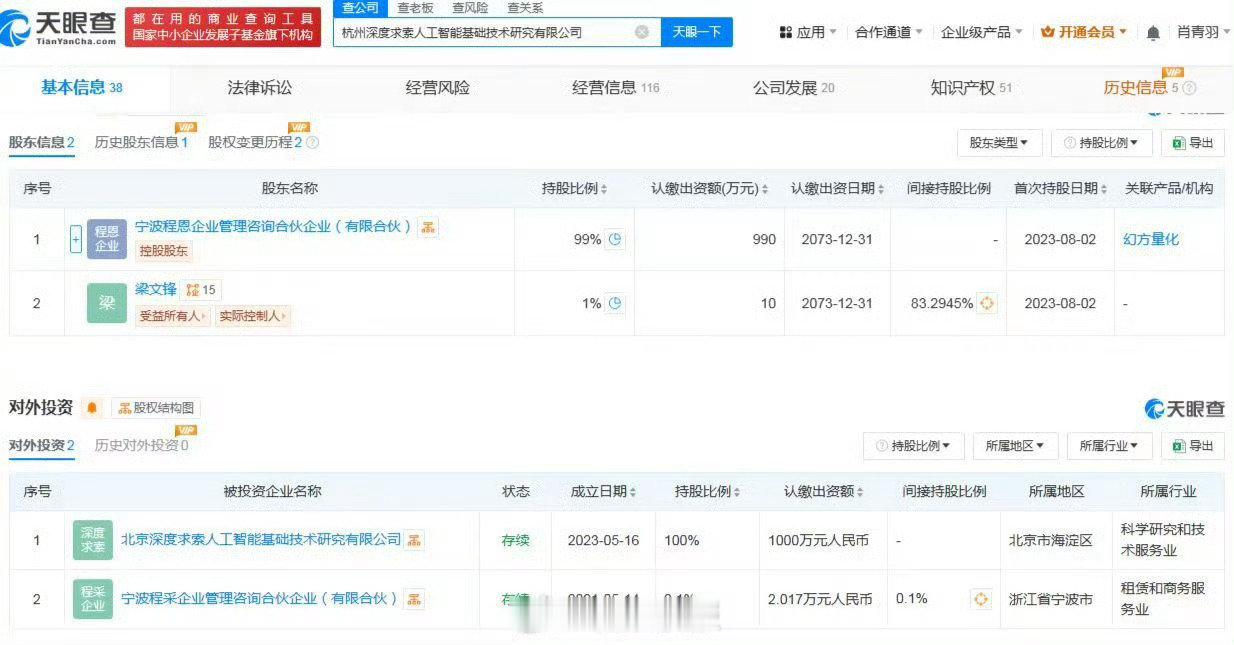The image size is (1234, 645).
Task: Open the 开通会员 dropdown
Action: [1084, 32]
